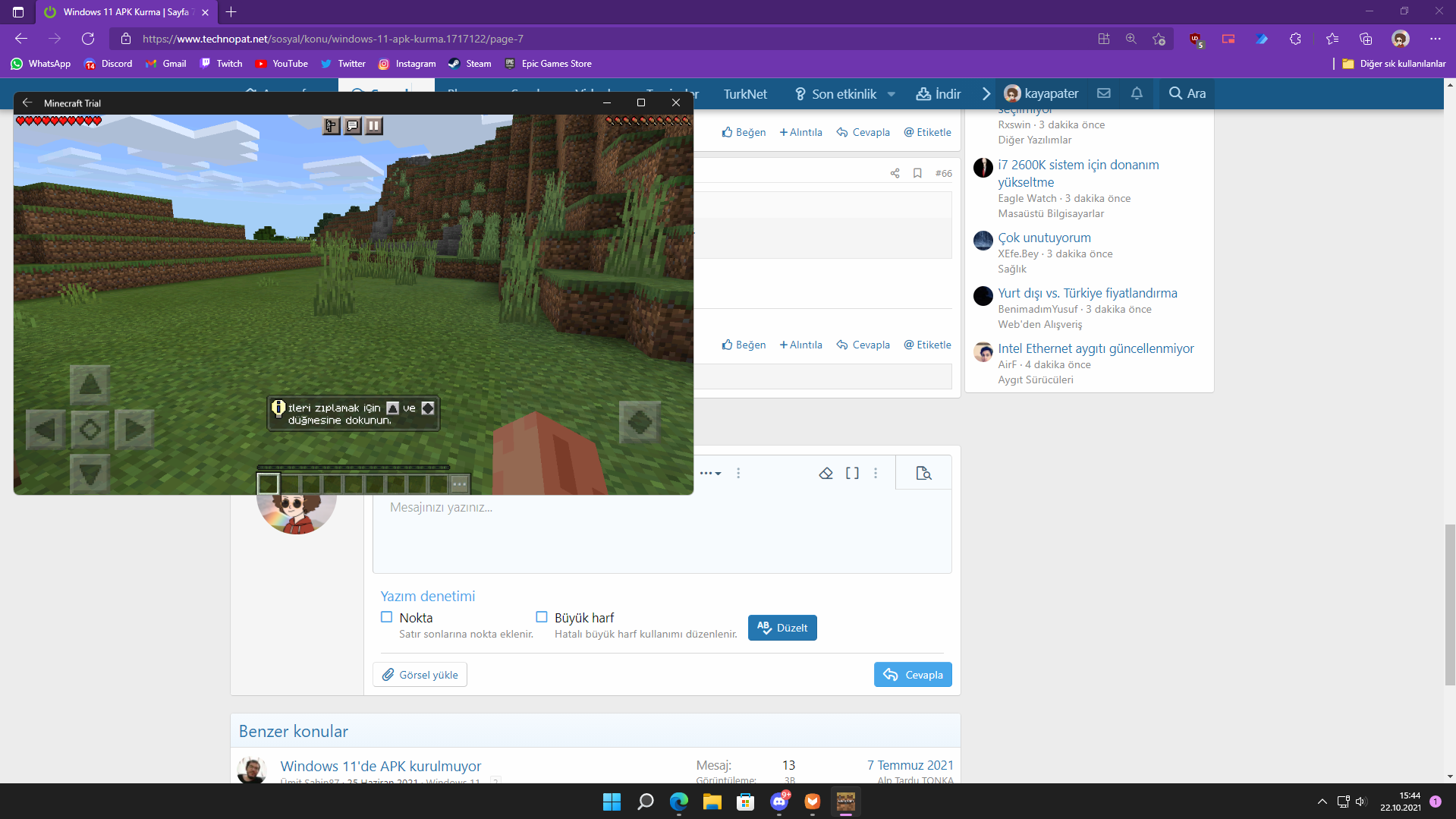Open the 'Diğer sık kullanılanlar' favorites folder
The height and width of the screenshot is (819, 1456).
(1394, 64)
